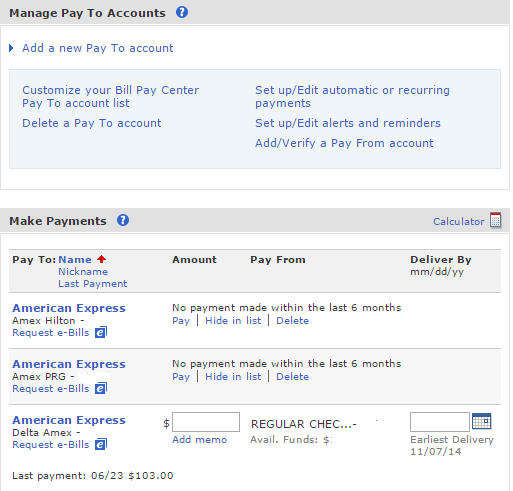
Task: Open Set up/Edit automatic or recurring payments
Action: pyautogui.click(x=352, y=96)
